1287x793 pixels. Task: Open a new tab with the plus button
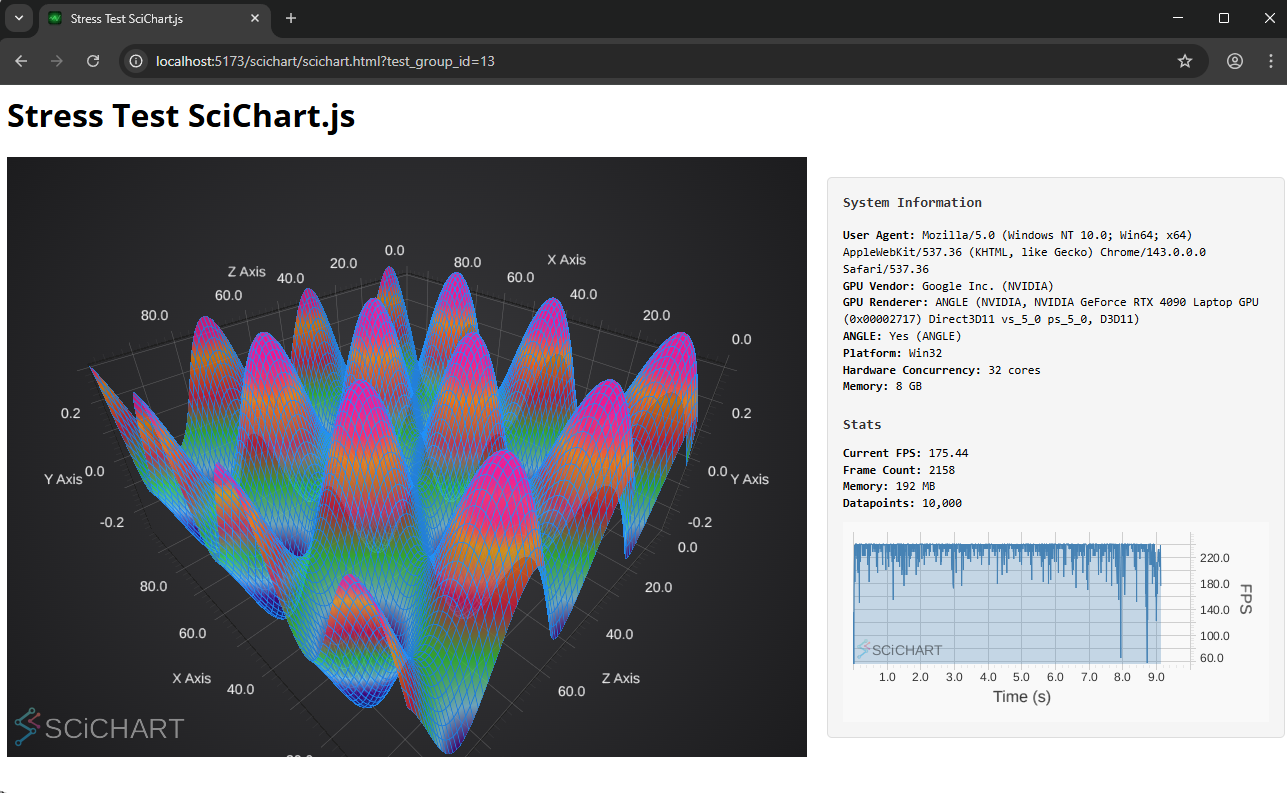point(290,18)
